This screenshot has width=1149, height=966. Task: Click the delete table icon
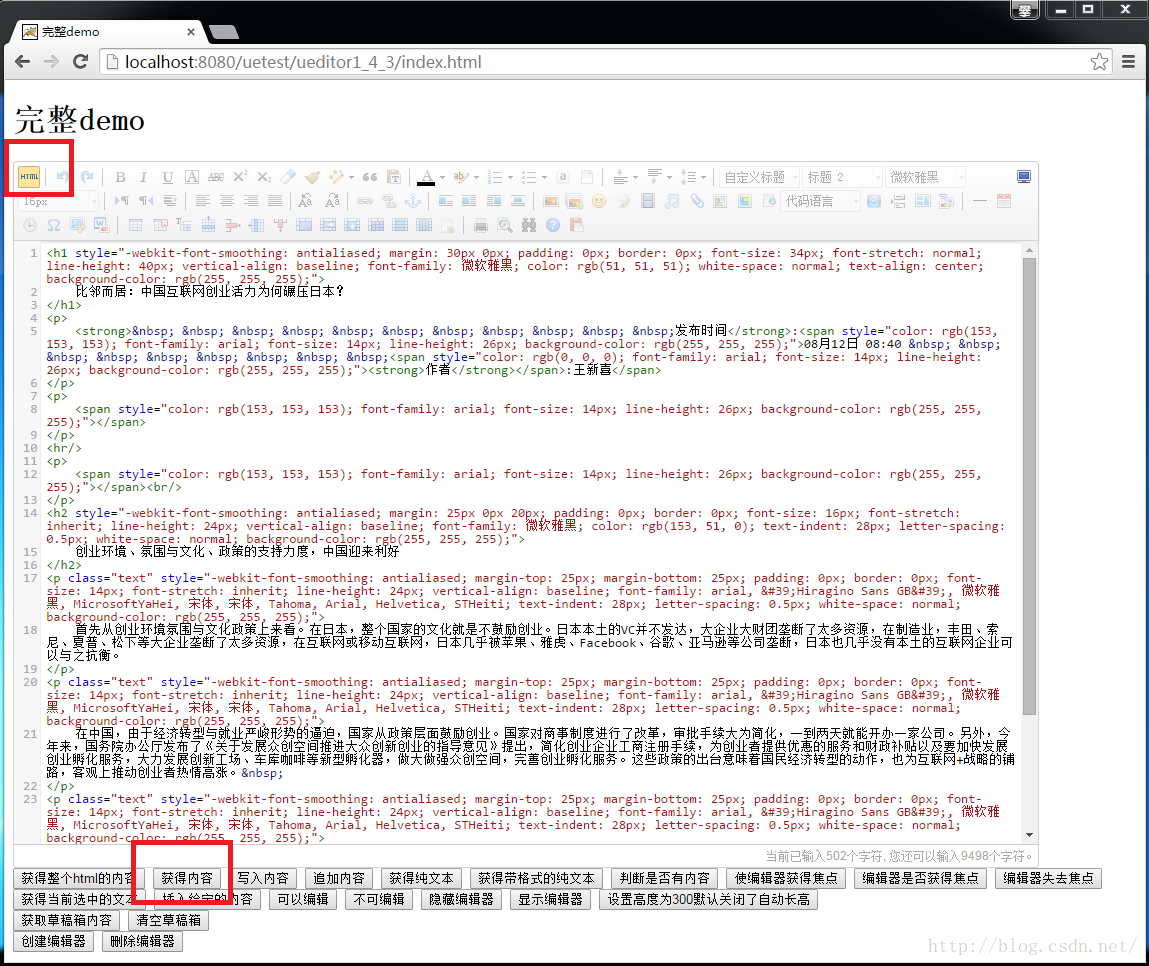click(160, 225)
